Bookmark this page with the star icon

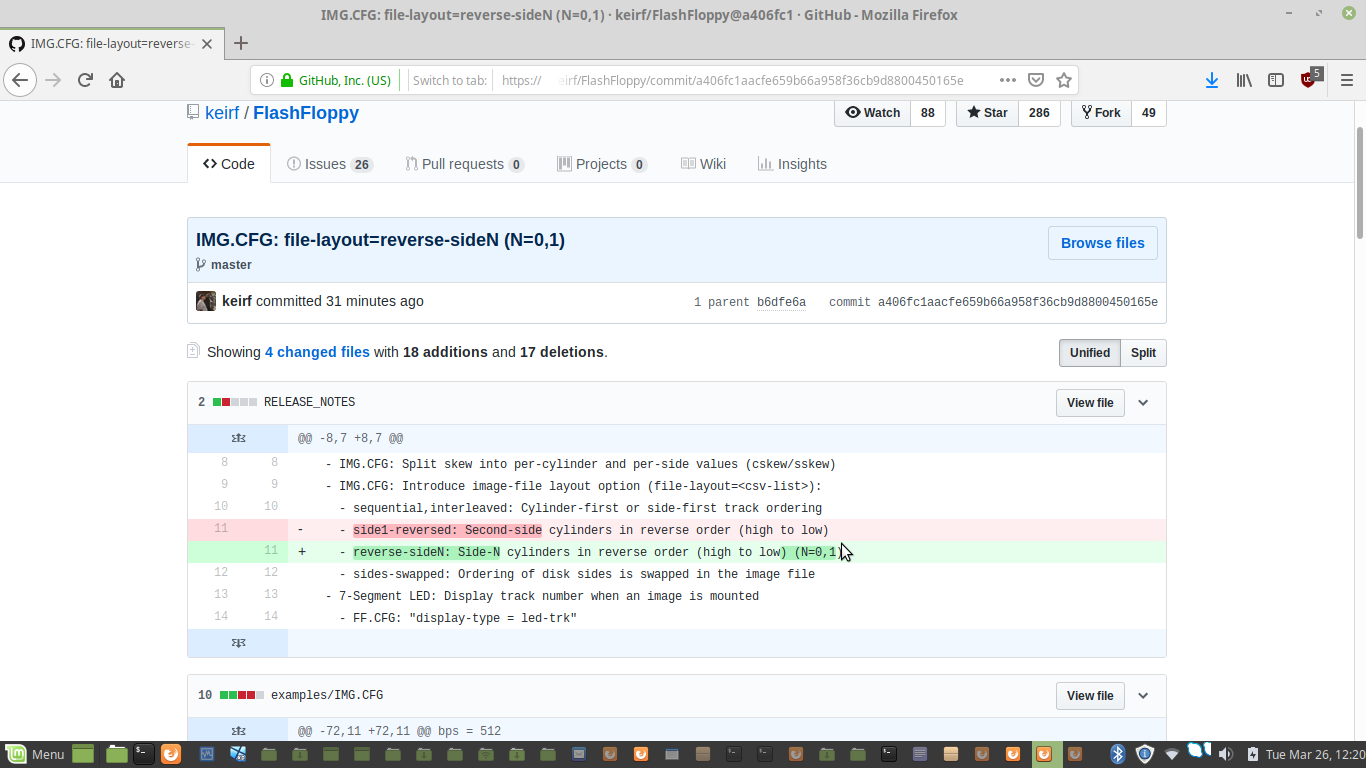pos(1064,80)
